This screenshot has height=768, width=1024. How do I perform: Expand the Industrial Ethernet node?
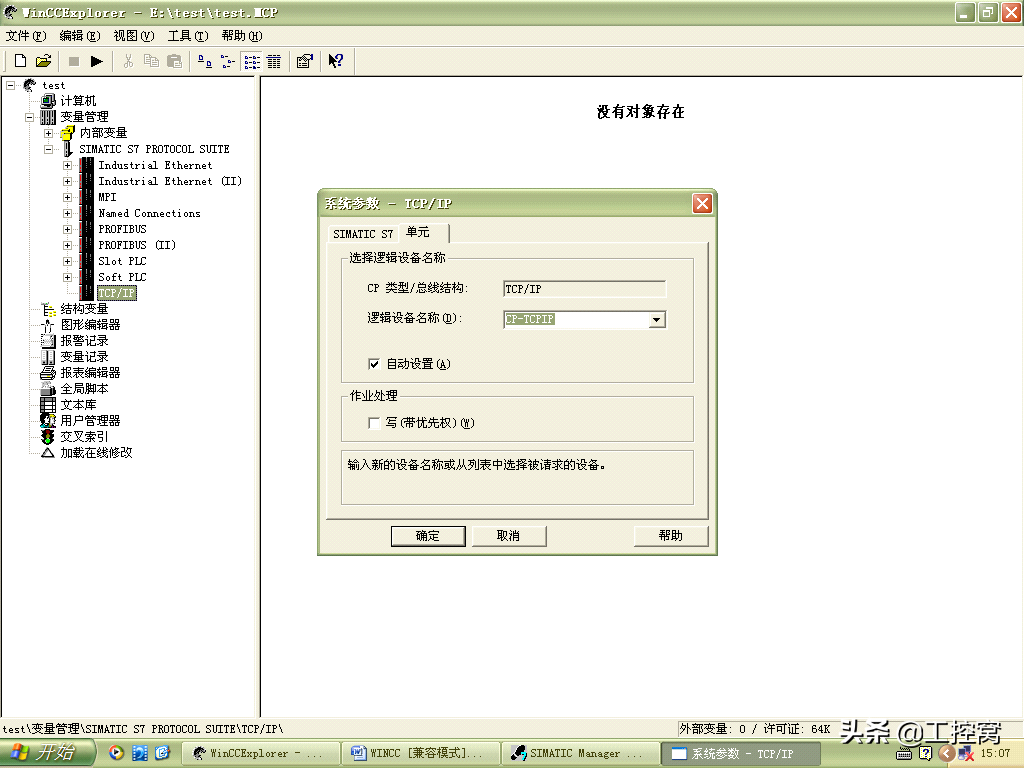[68, 166]
